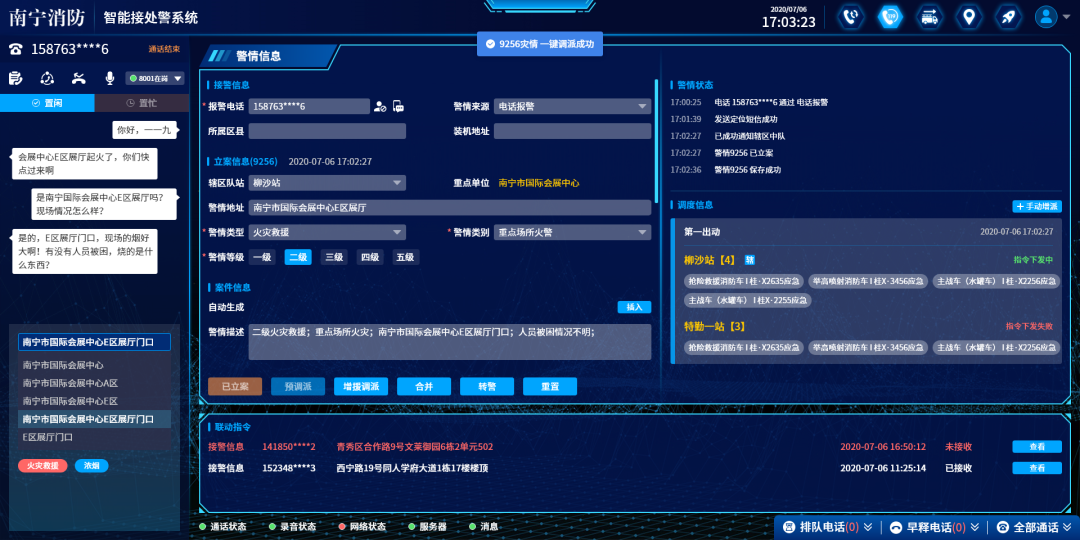Open the map location pin icon

tap(968, 17)
